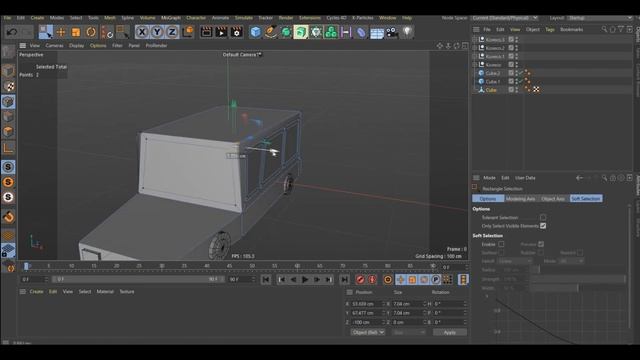Click the coordinate system cube icon
The image size is (640, 360).
(187, 32)
